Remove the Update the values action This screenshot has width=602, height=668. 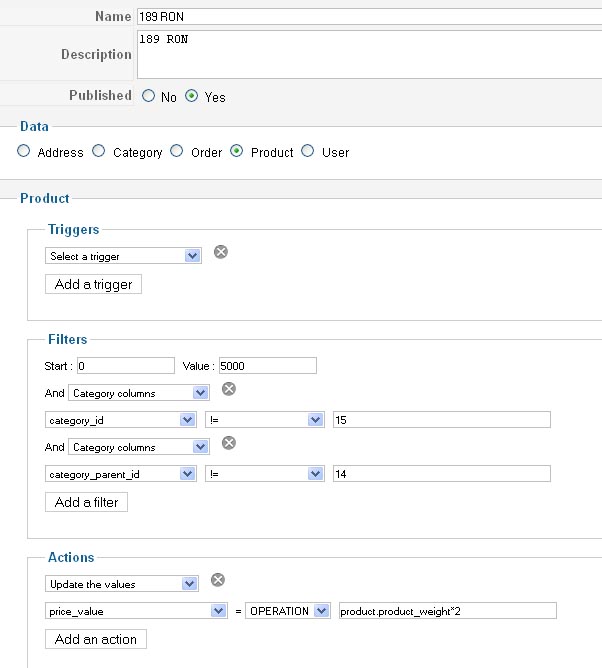[x=218, y=579]
